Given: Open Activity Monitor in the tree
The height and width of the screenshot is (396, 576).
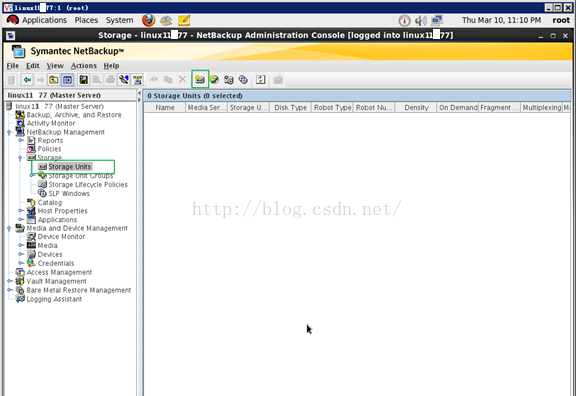Looking at the screenshot, I should (51, 123).
